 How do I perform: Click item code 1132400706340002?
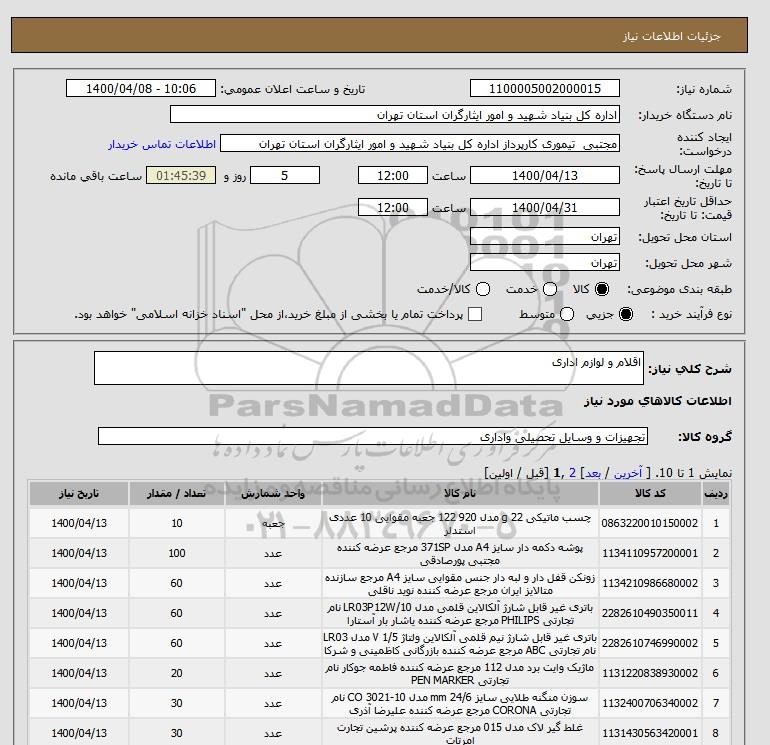[x=650, y=703]
